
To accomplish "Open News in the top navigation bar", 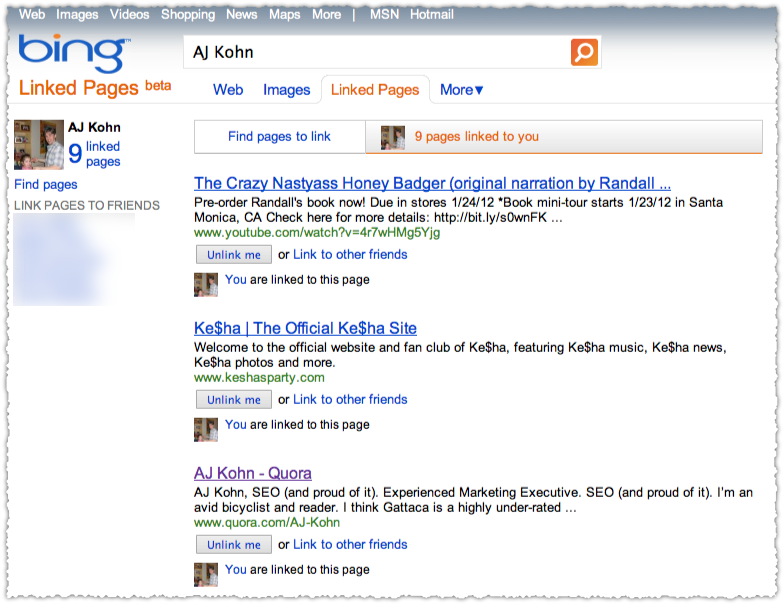I will pos(242,14).
